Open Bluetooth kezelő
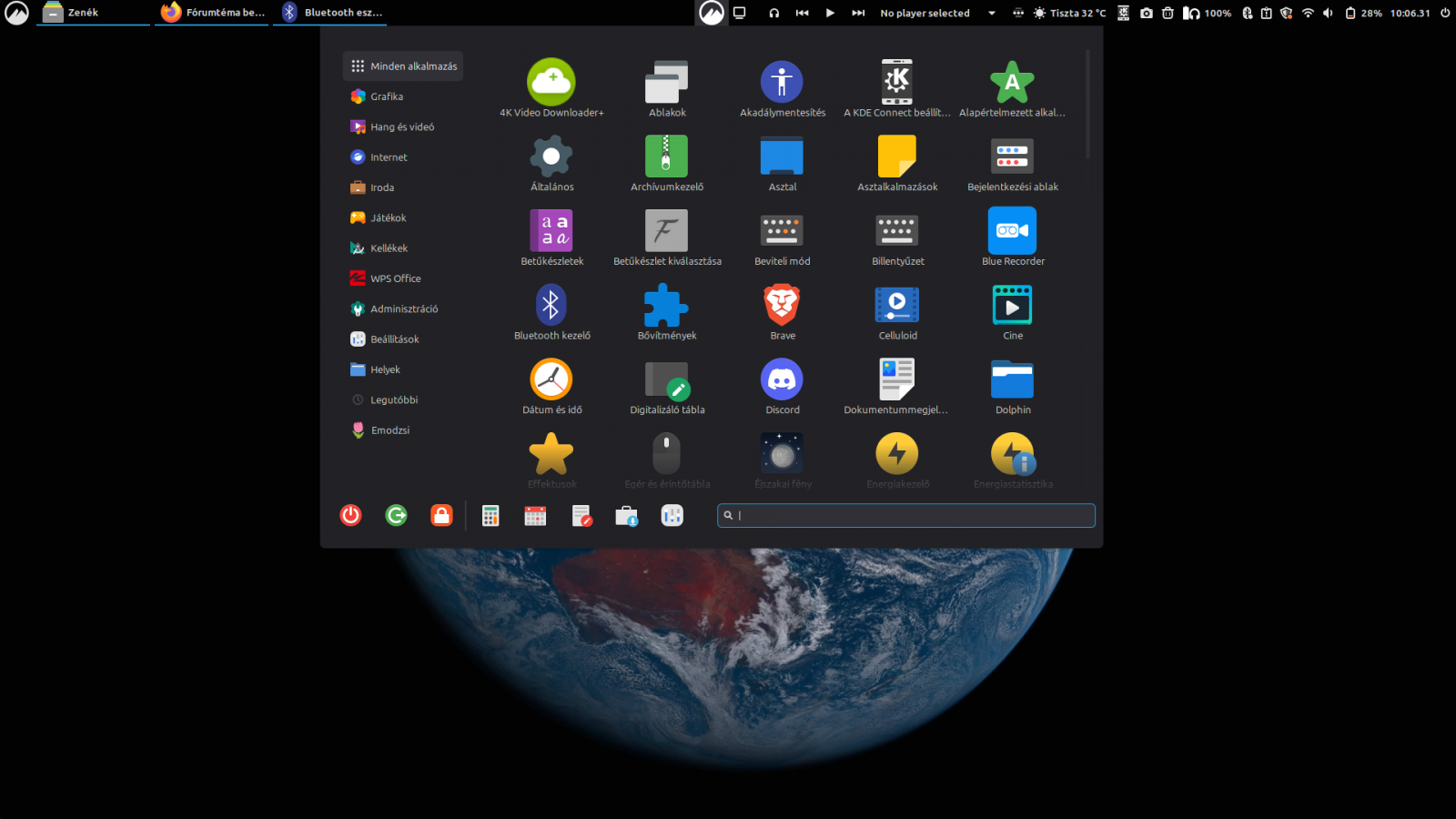Image resolution: width=1456 pixels, height=819 pixels. click(551, 312)
